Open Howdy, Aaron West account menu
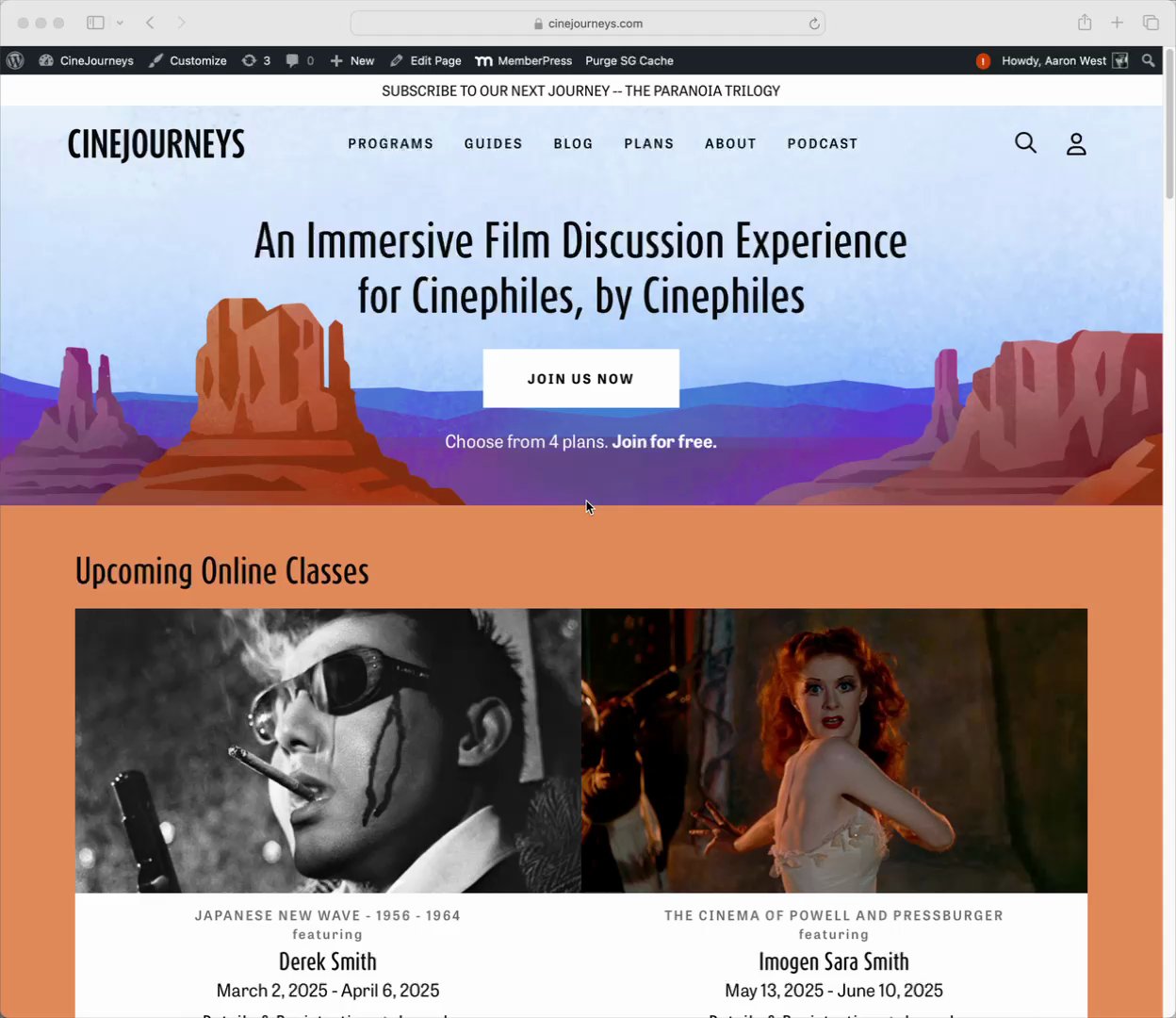Viewport: 1176px width, 1018px height. click(x=1053, y=60)
